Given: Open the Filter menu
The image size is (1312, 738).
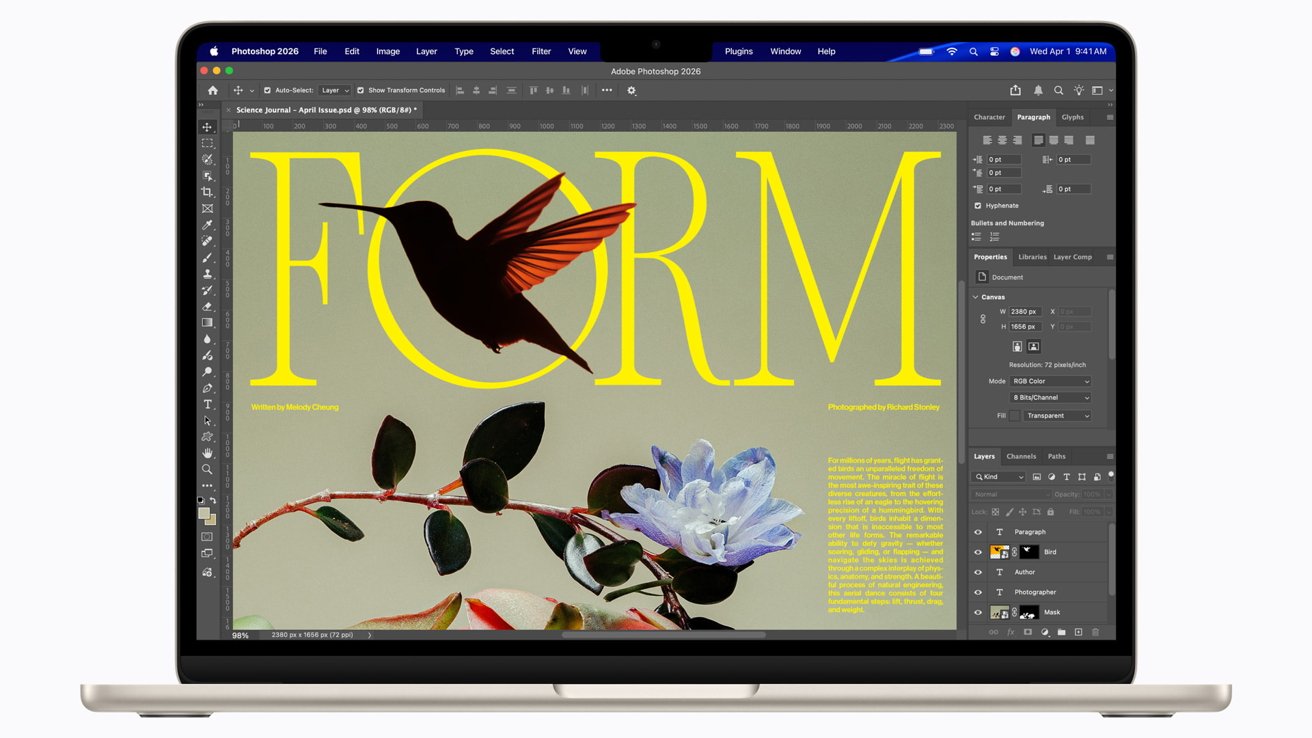Looking at the screenshot, I should [x=541, y=51].
